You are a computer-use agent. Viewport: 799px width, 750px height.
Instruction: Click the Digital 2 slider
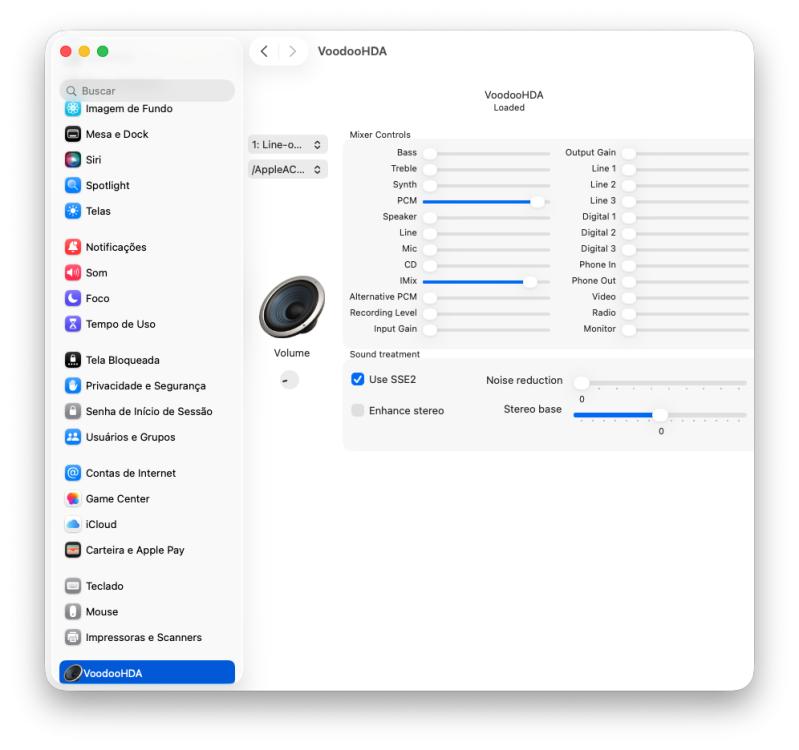pos(685,233)
